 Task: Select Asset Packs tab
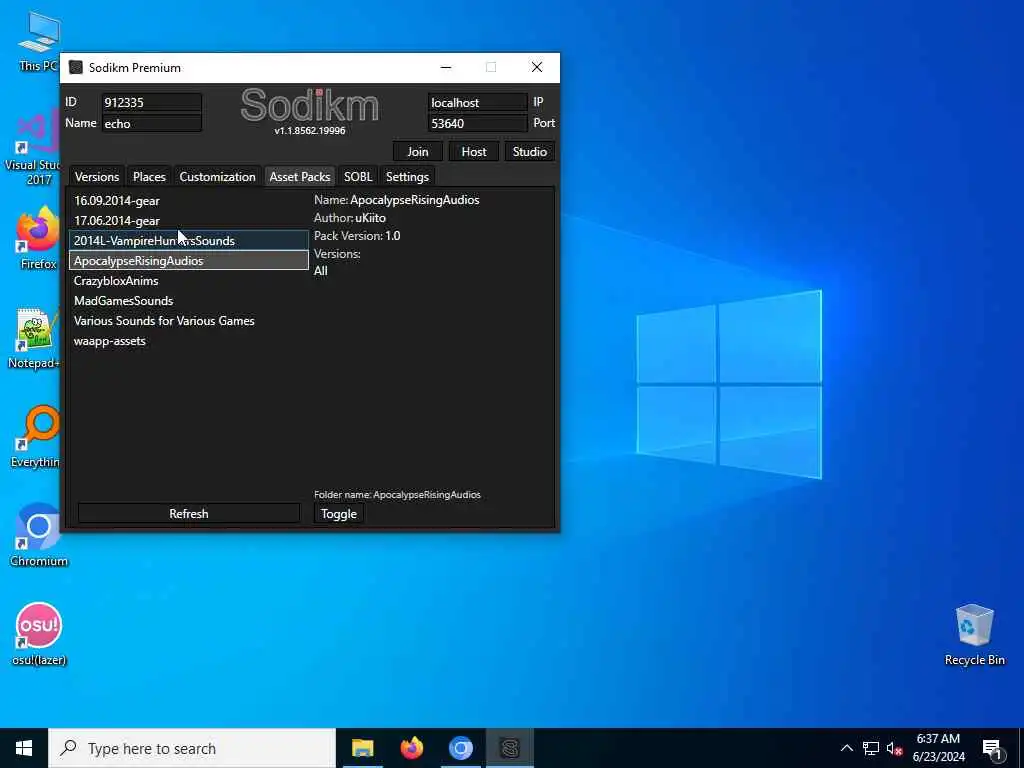(300, 176)
